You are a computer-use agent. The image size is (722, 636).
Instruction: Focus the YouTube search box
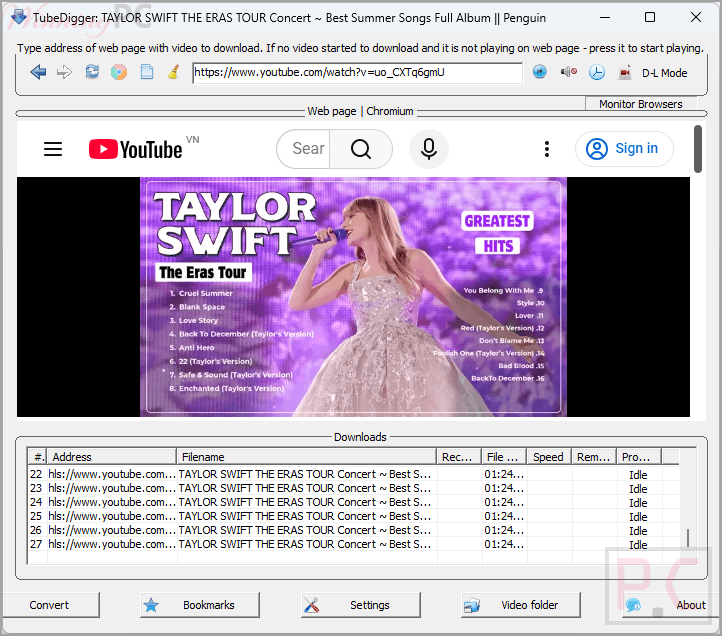(304, 148)
